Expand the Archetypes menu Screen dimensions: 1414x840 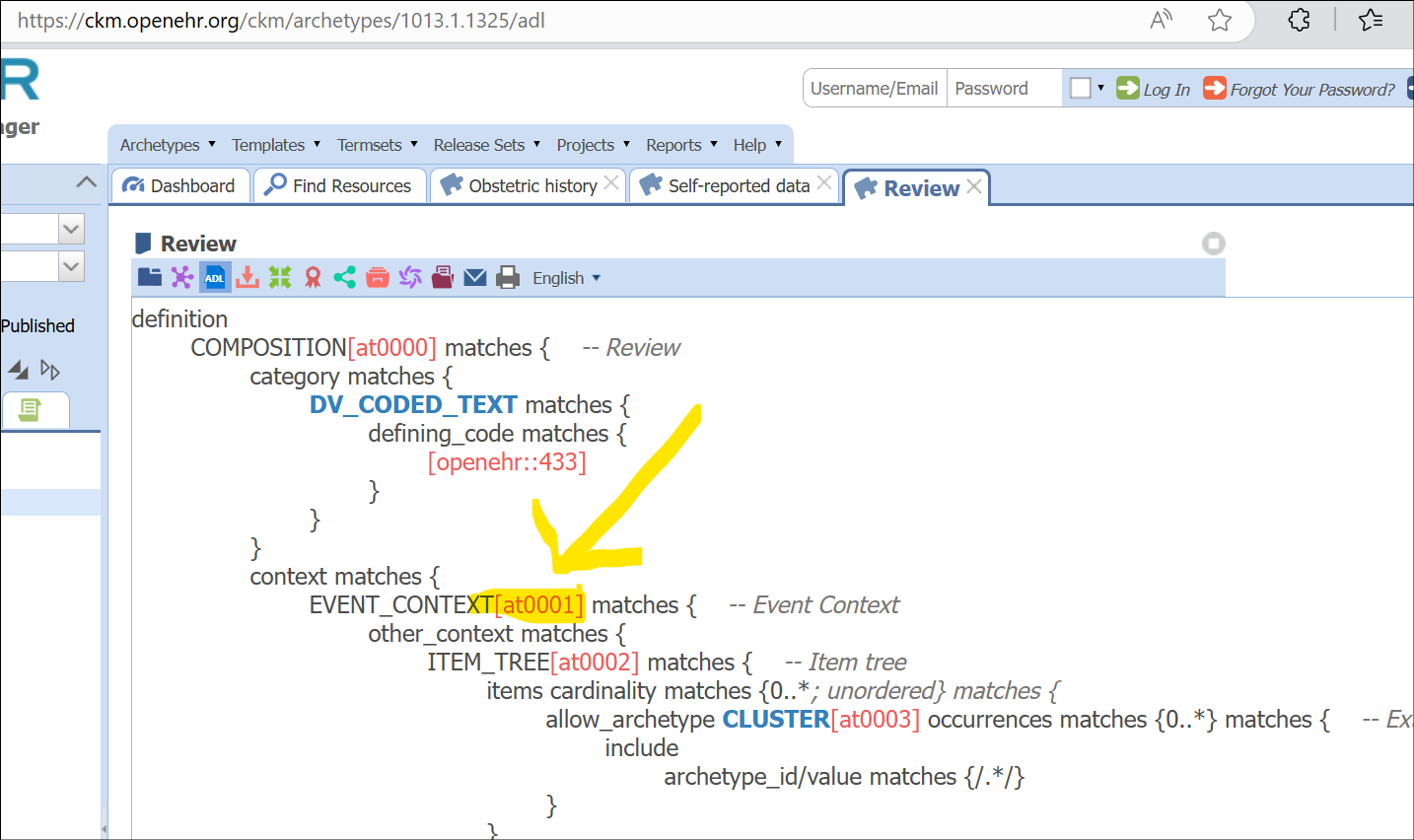[x=167, y=145]
